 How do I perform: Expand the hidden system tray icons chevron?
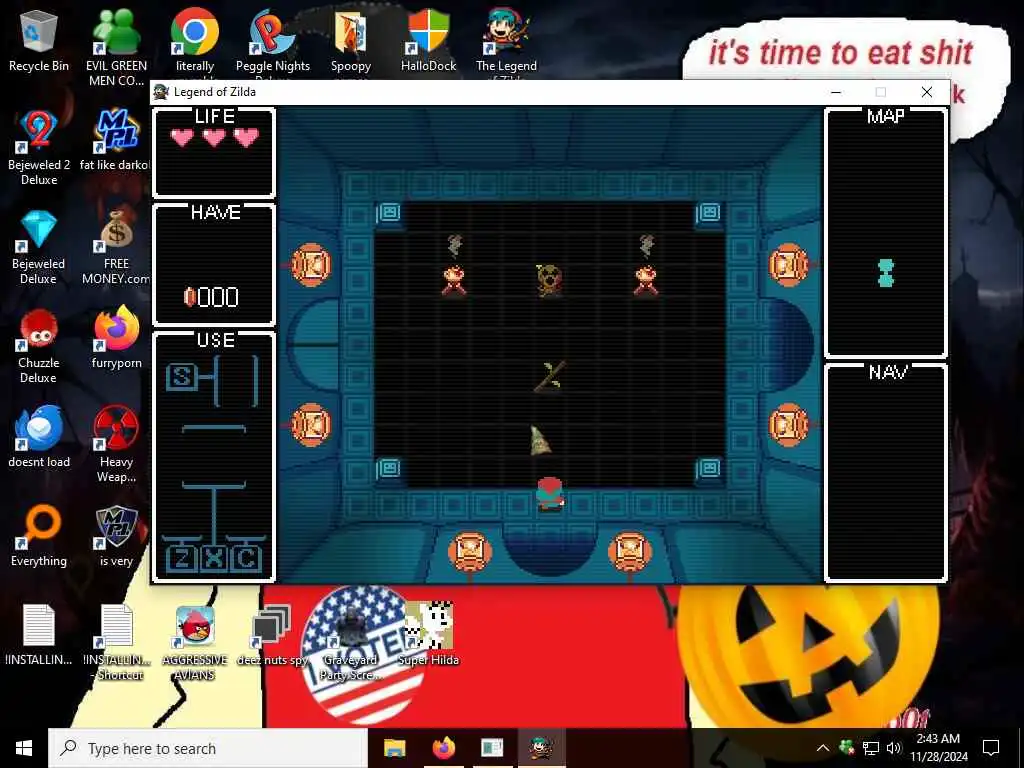(823, 748)
